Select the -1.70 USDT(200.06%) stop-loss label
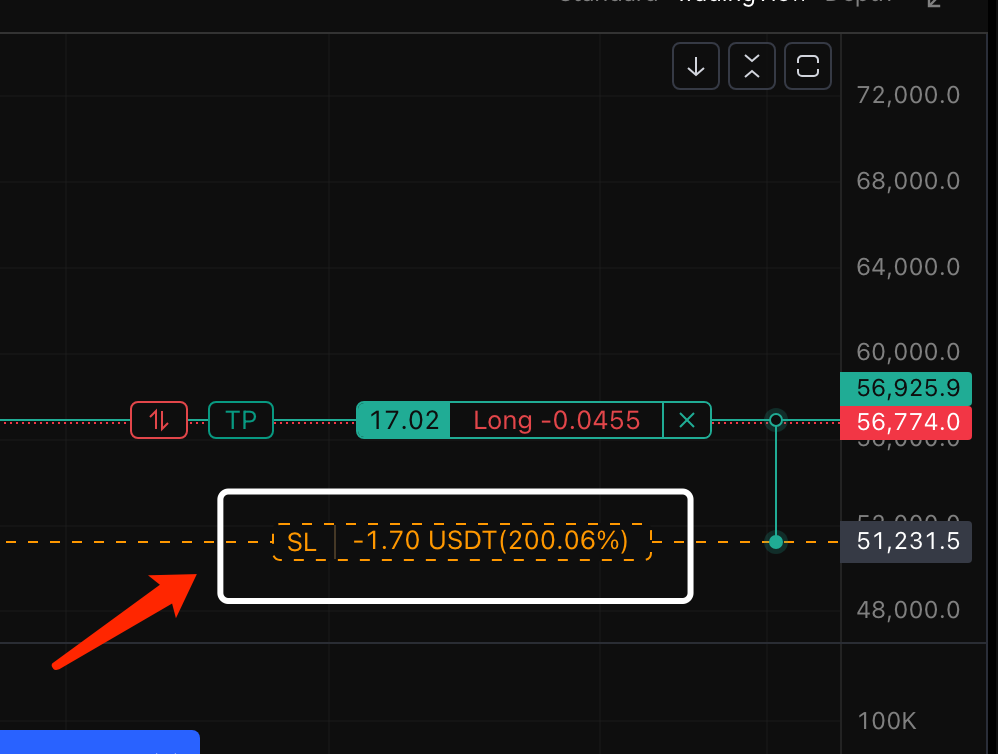This screenshot has width=998, height=754. click(x=491, y=541)
